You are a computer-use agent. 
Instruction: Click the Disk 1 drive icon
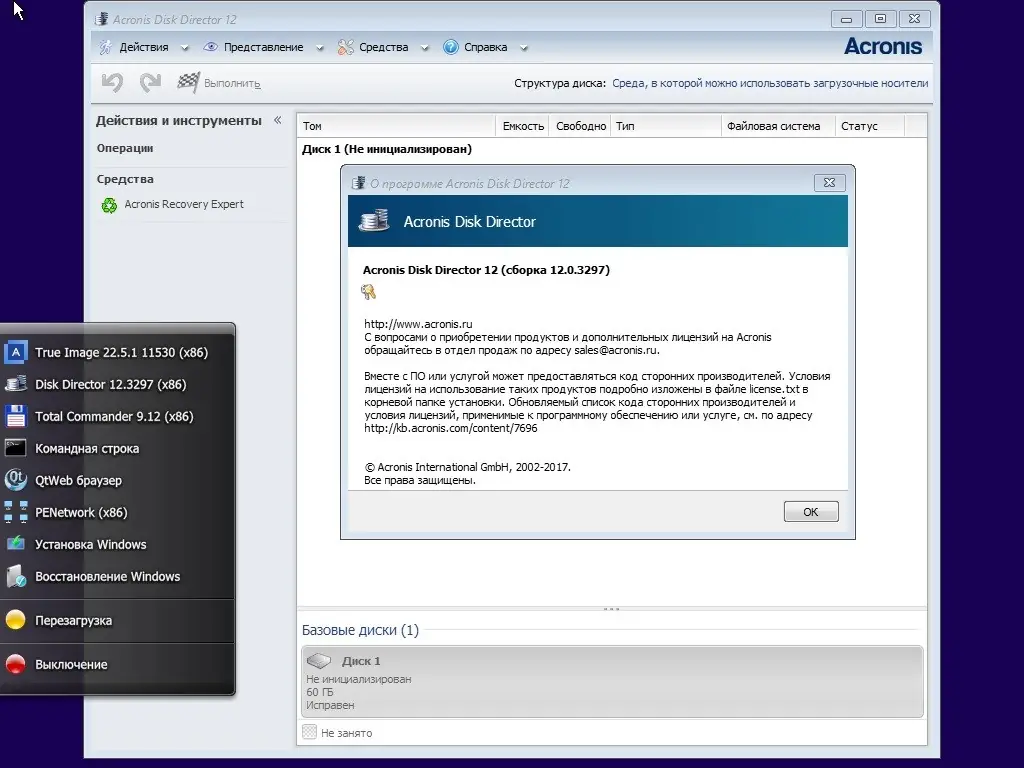coord(319,661)
